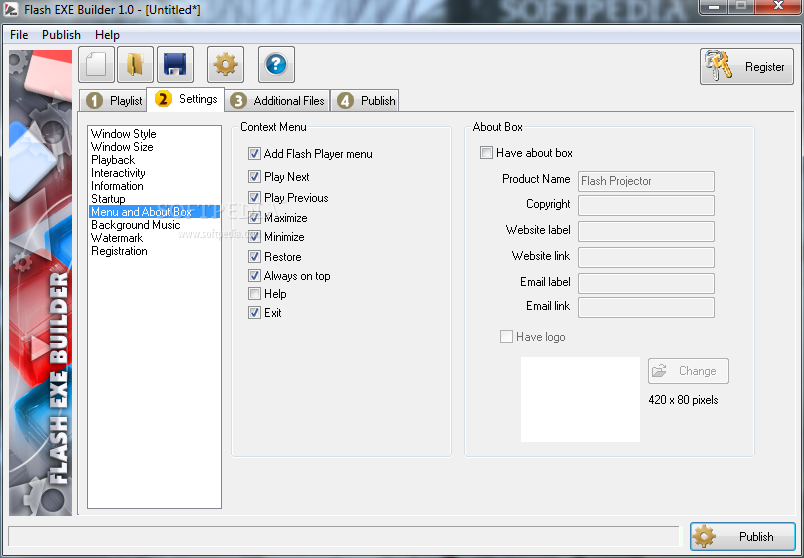
Task: Enable the Help context menu checkbox
Action: [x=254, y=293]
